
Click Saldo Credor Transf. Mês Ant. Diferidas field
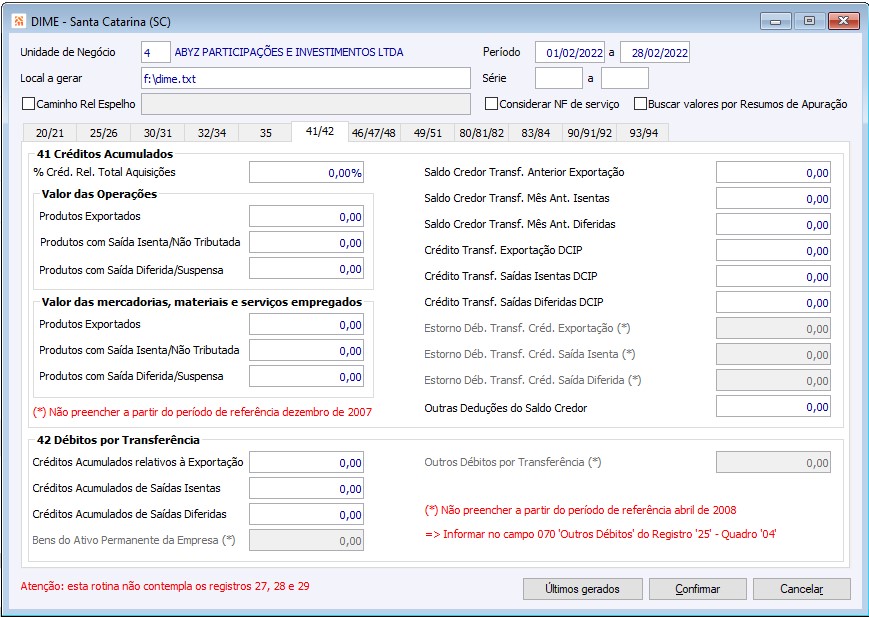pyautogui.click(x=773, y=225)
